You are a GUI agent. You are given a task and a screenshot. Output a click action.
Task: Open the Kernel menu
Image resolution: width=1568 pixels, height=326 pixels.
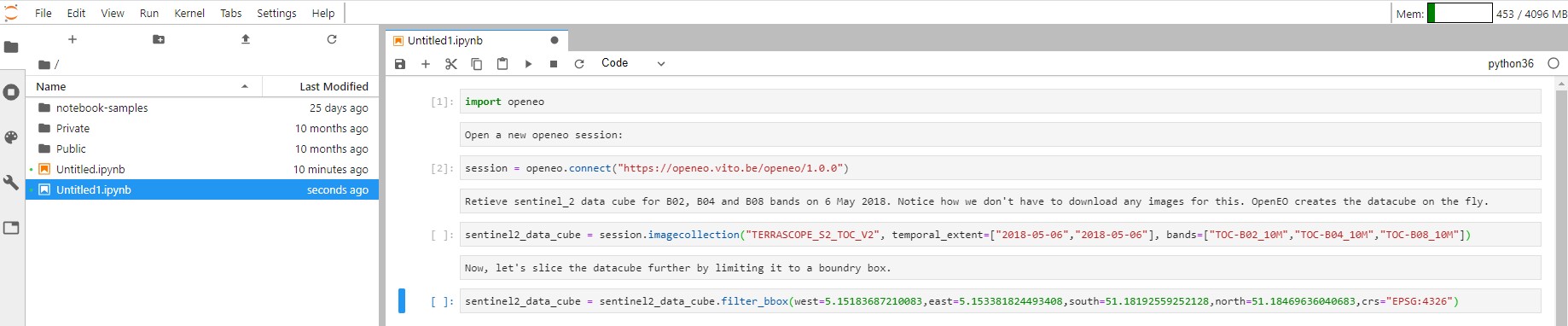189,13
